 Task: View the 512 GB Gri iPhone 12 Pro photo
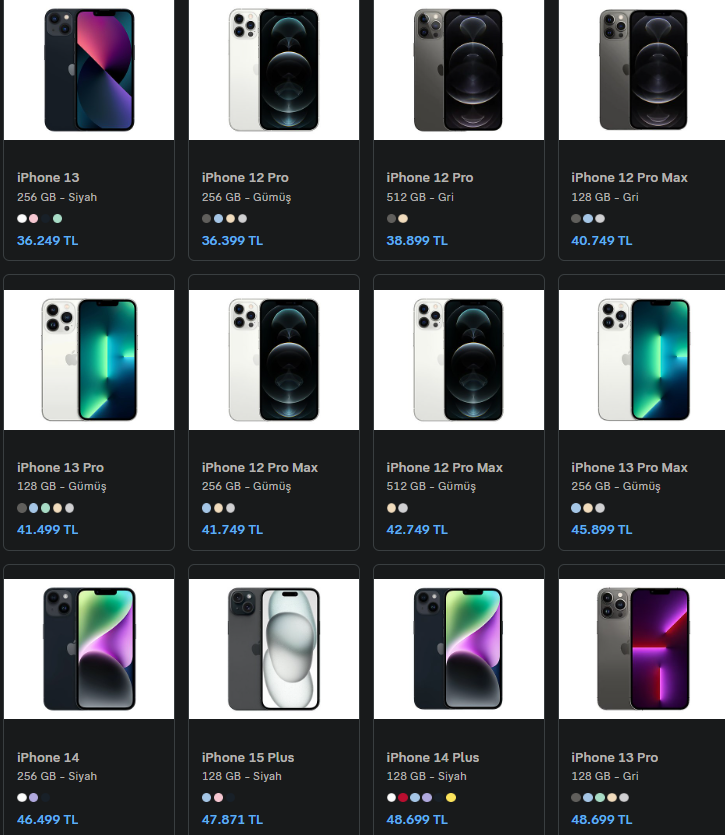tap(459, 70)
